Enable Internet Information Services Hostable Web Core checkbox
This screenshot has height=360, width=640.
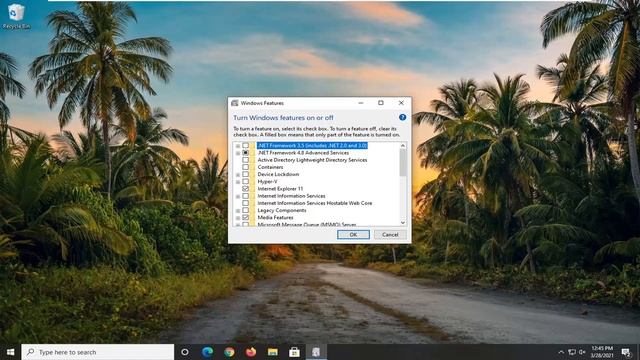(x=245, y=203)
